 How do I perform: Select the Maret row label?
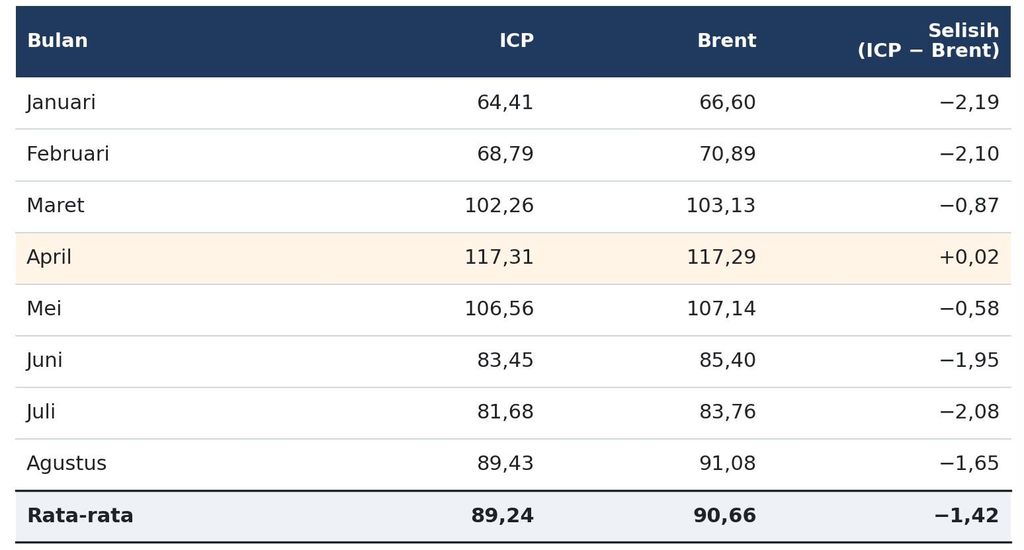(x=56, y=206)
